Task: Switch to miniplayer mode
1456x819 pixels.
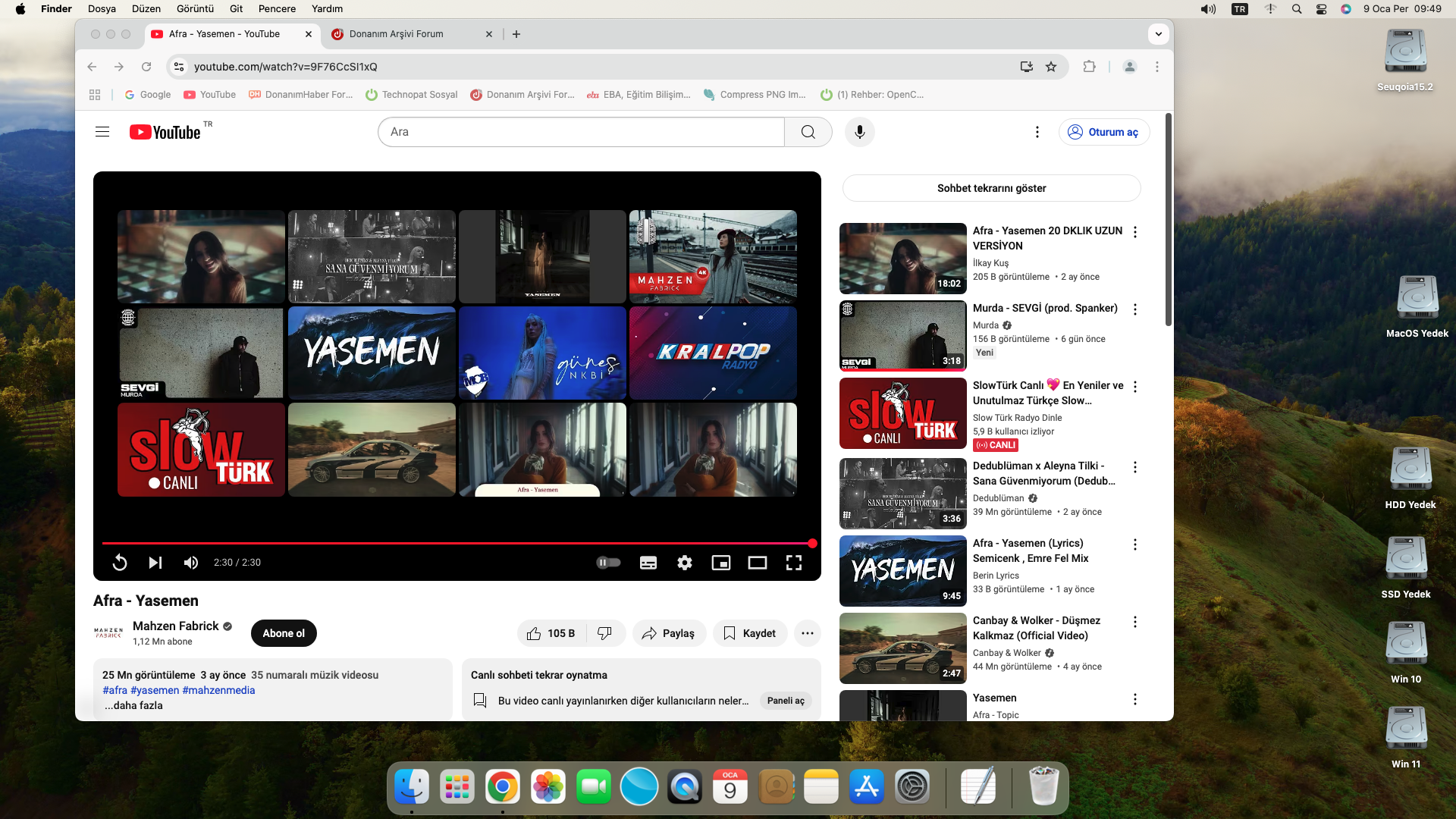Action: point(721,563)
